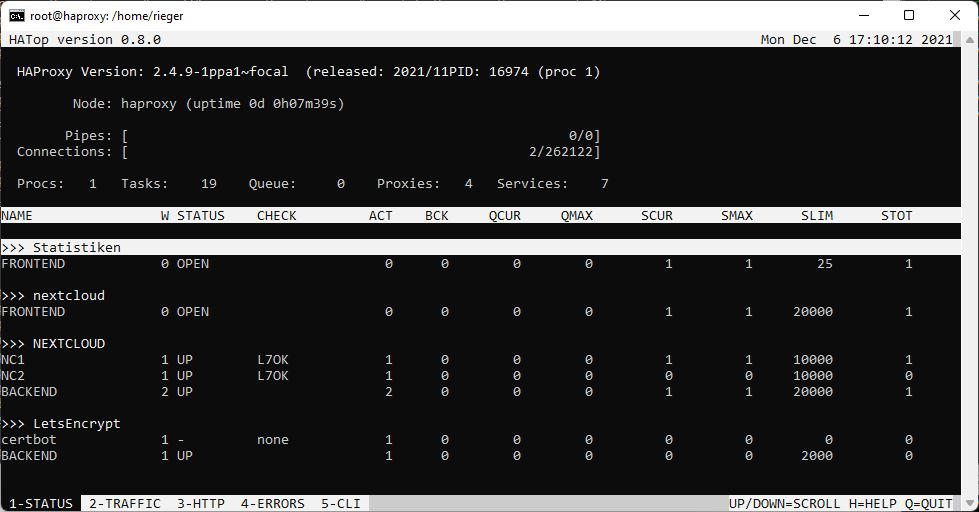The width and height of the screenshot is (979, 512).
Task: Click the H=HELP hint
Action: tap(873, 503)
